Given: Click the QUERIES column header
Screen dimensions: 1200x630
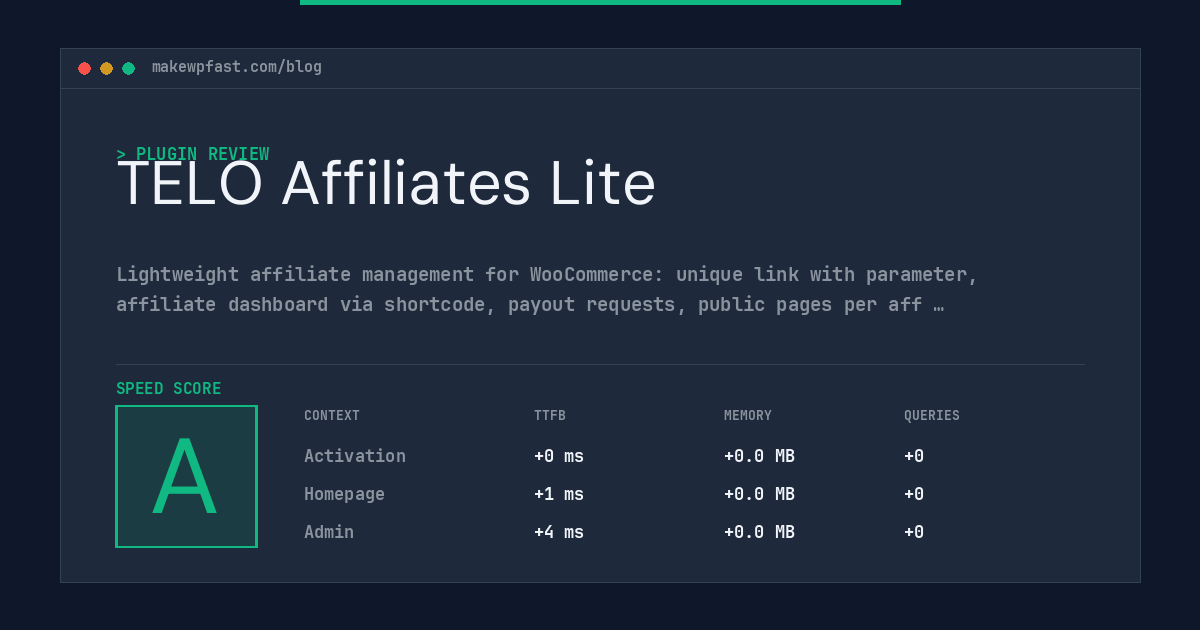Looking at the screenshot, I should (932, 416).
